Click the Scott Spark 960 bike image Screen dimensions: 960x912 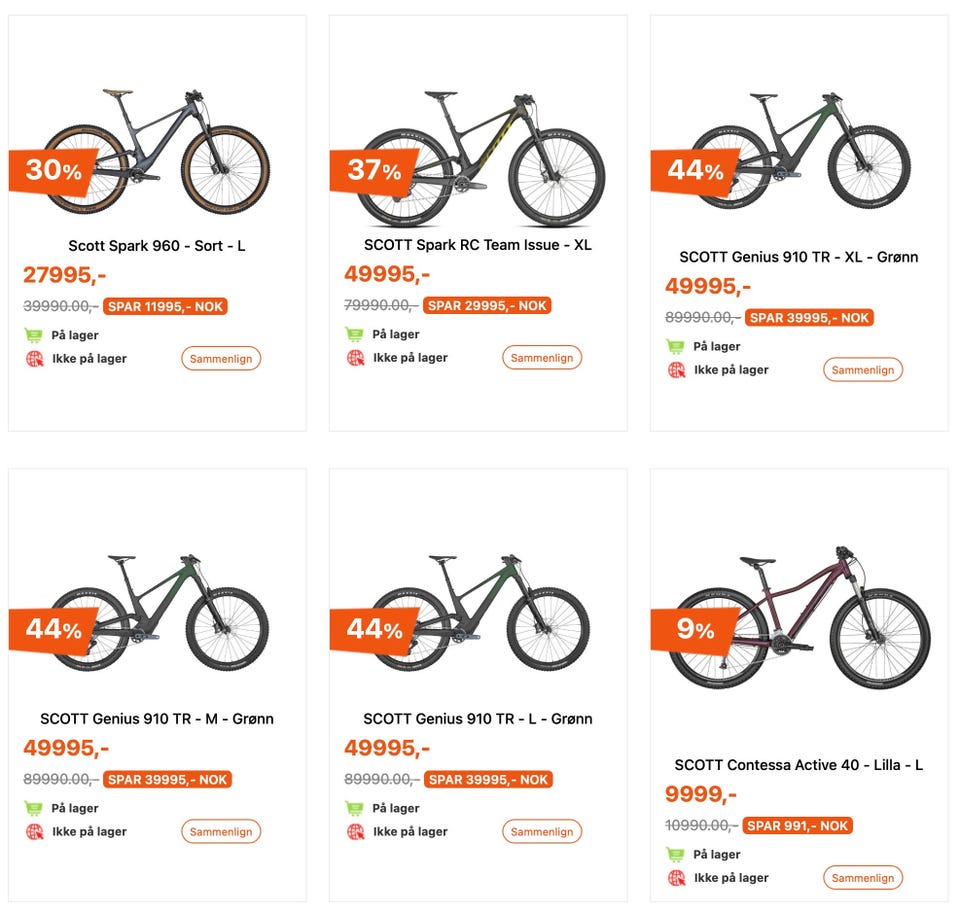click(158, 150)
